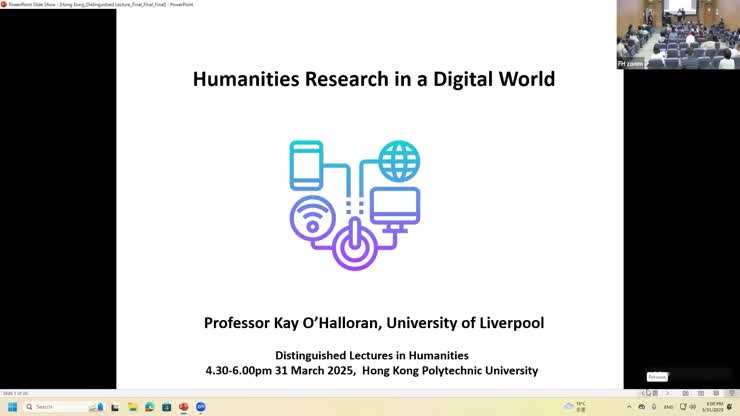Click the FH zoom video thumbnail
The width and height of the screenshot is (740, 416).
(678, 34)
